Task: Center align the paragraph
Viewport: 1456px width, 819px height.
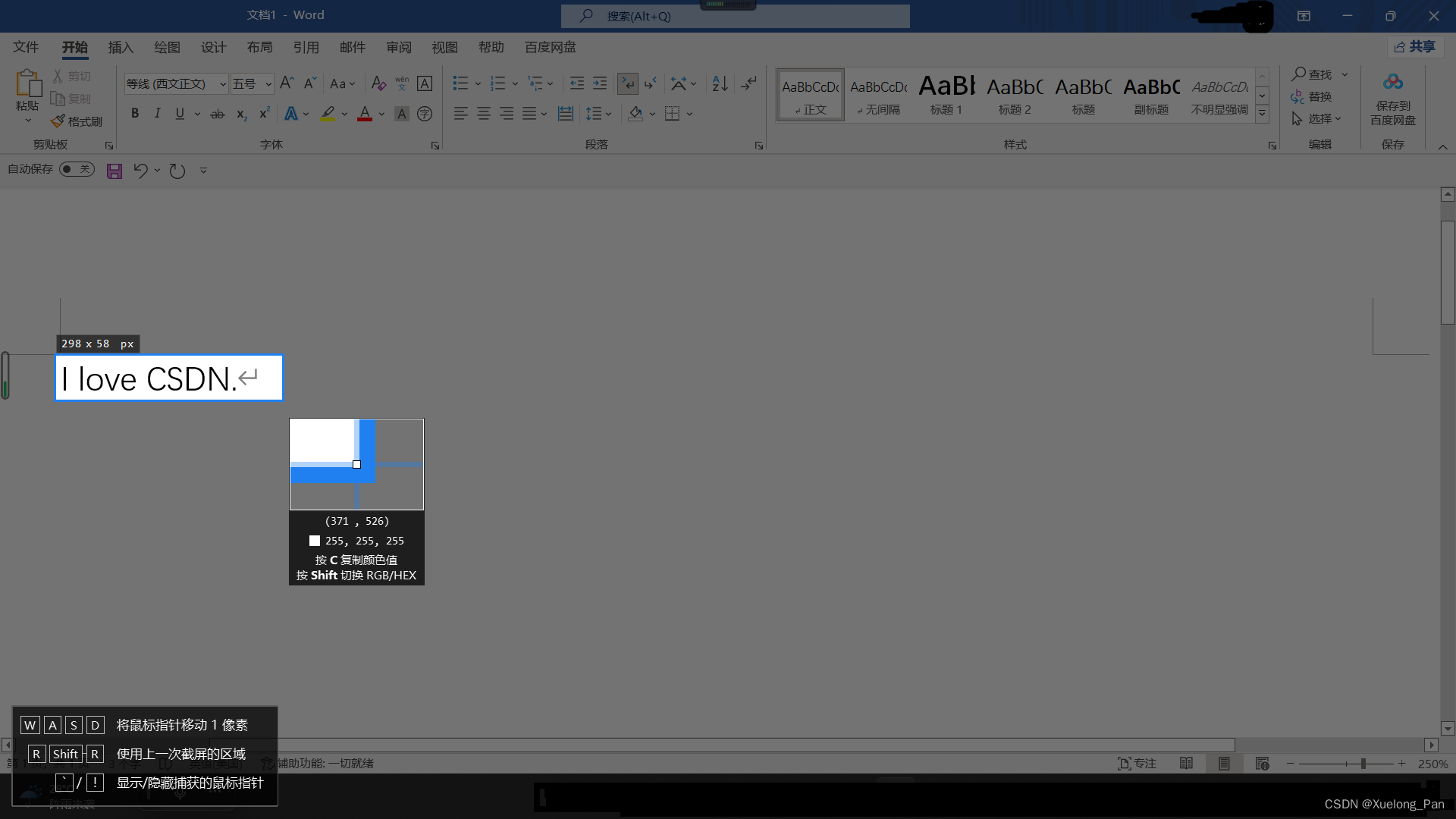Action: (483, 114)
